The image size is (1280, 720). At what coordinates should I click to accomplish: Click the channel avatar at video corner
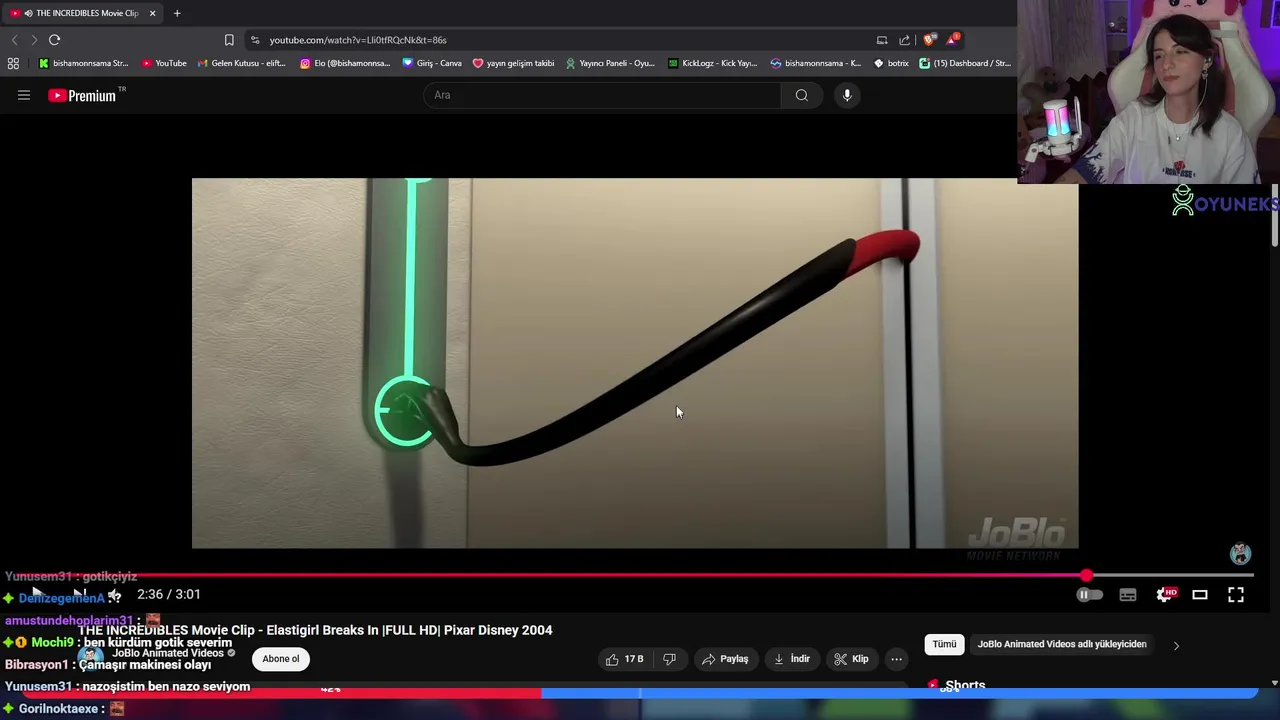pos(1240,554)
